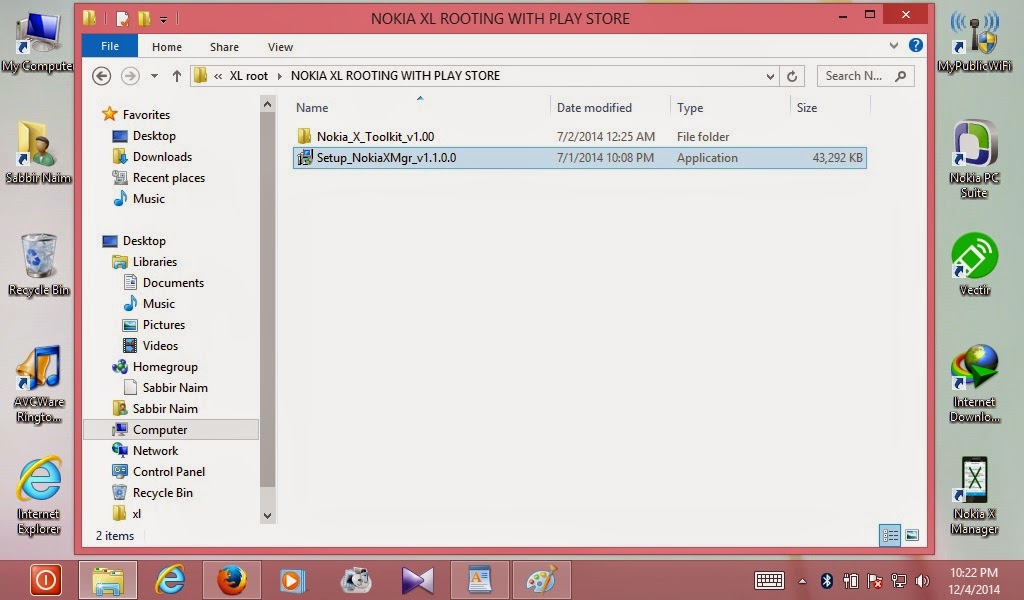Screen dimensions: 1024x600
Task: Open File Explorer from the taskbar
Action: pos(108,580)
